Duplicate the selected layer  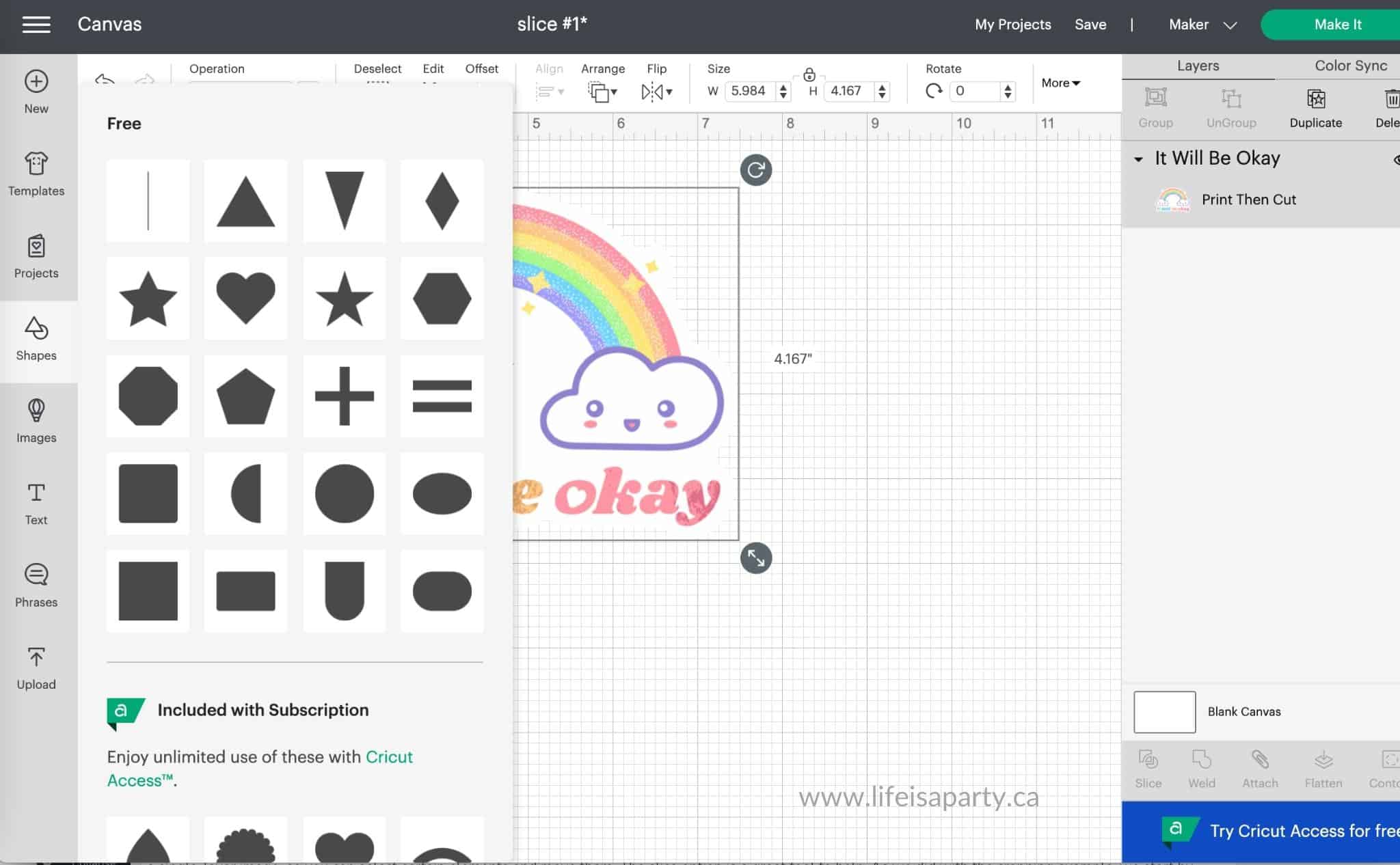[1315, 109]
